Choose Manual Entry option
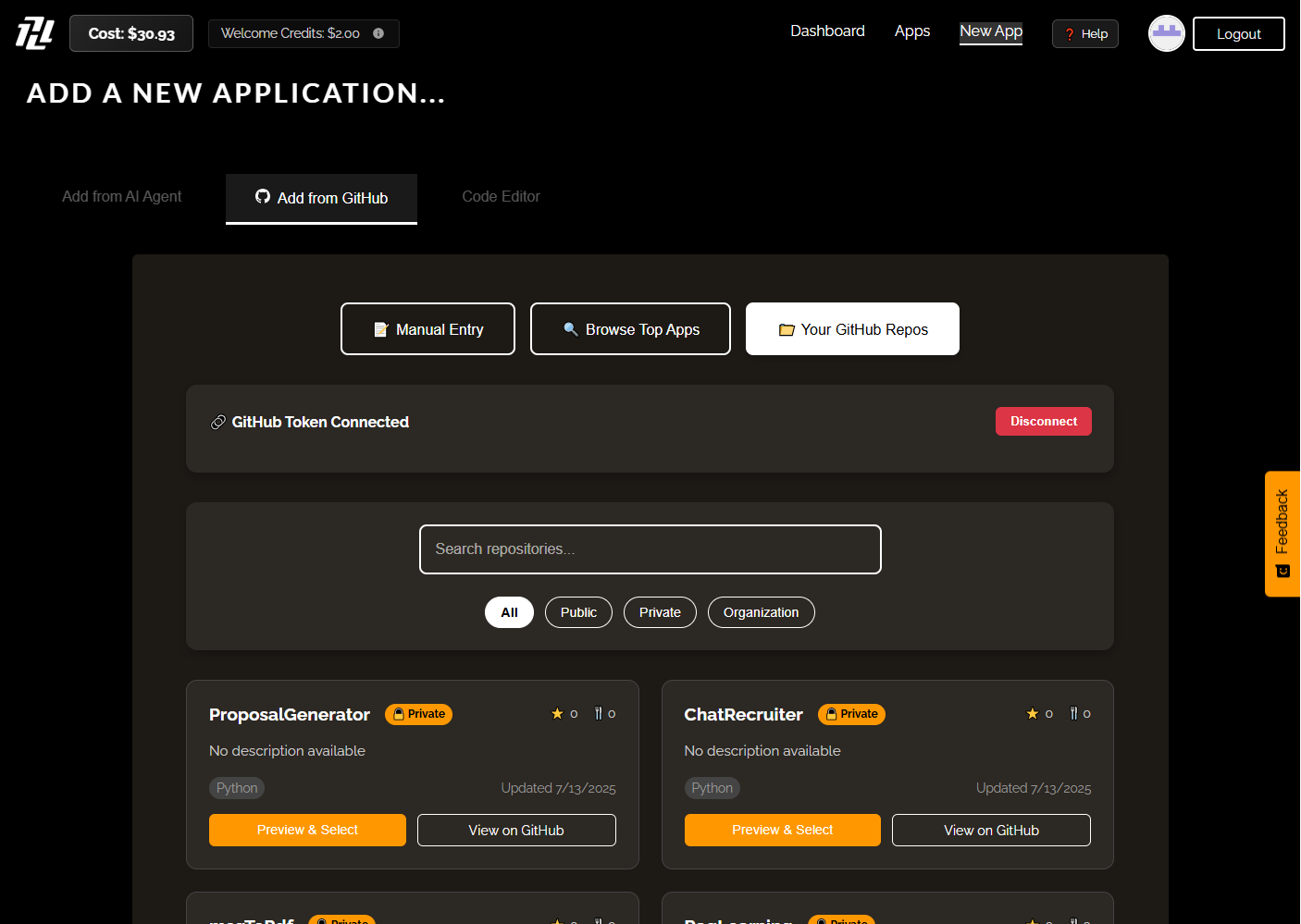Screen dimensions: 1301x924 [427, 329]
